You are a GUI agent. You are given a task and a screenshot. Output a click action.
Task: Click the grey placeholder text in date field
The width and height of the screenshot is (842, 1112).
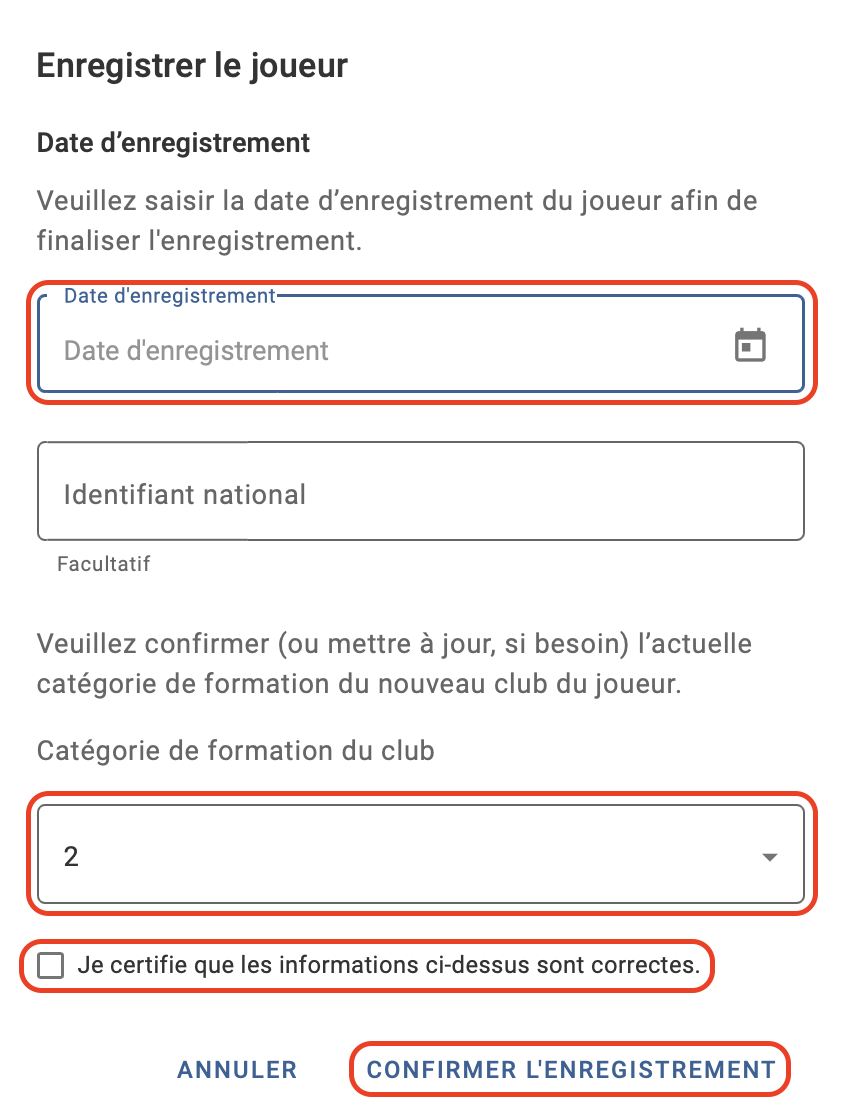coord(196,350)
